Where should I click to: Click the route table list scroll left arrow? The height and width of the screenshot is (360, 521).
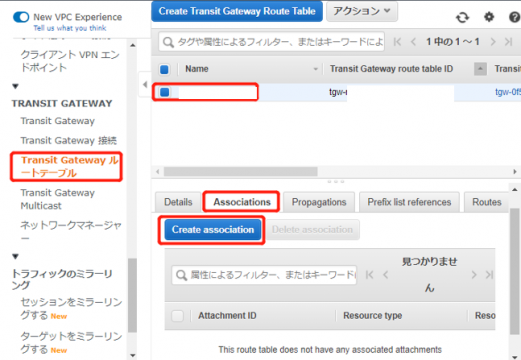coord(157,172)
